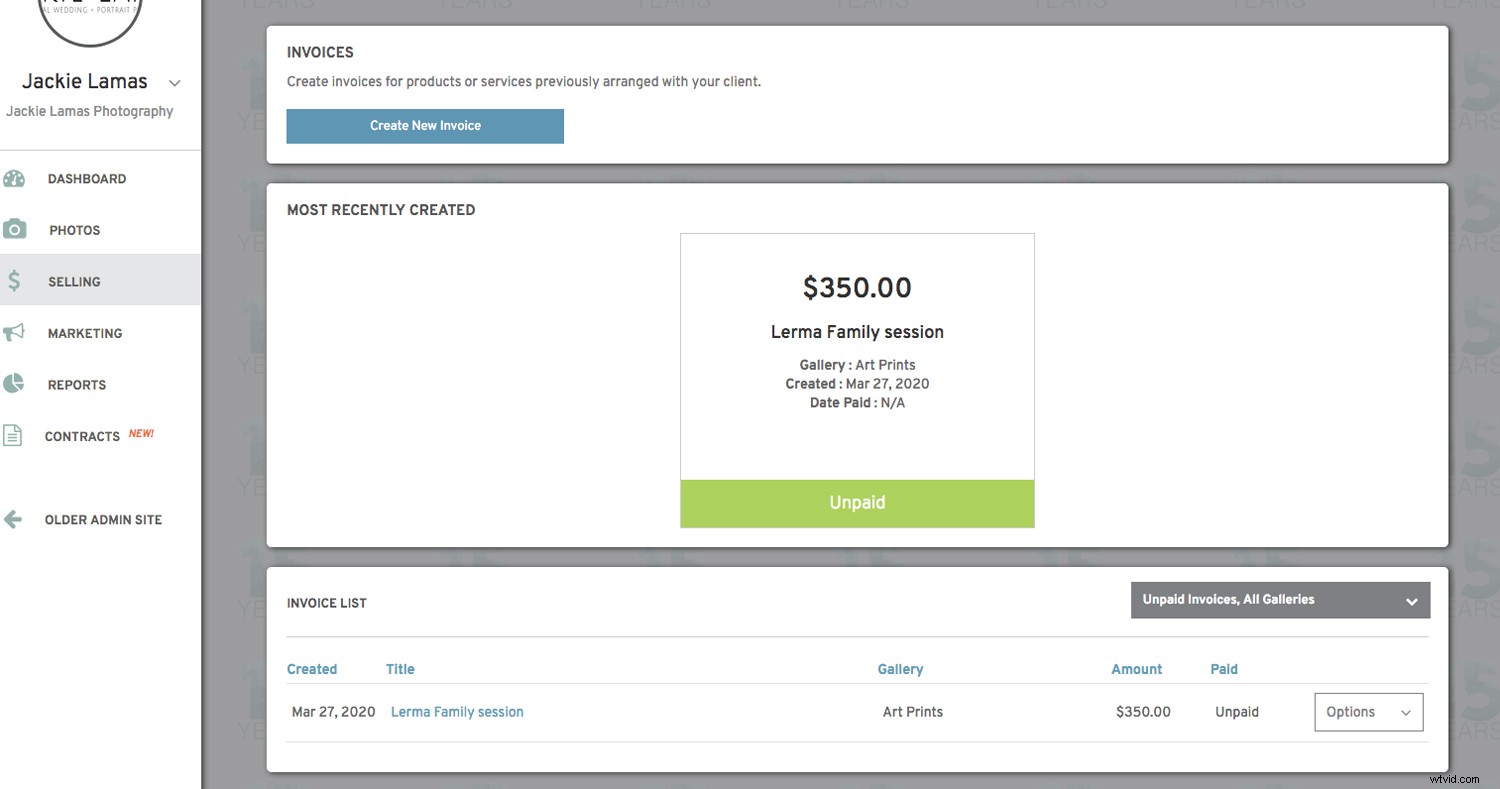
Task: Select the Photos camera icon in sidebar
Action: pos(15,229)
